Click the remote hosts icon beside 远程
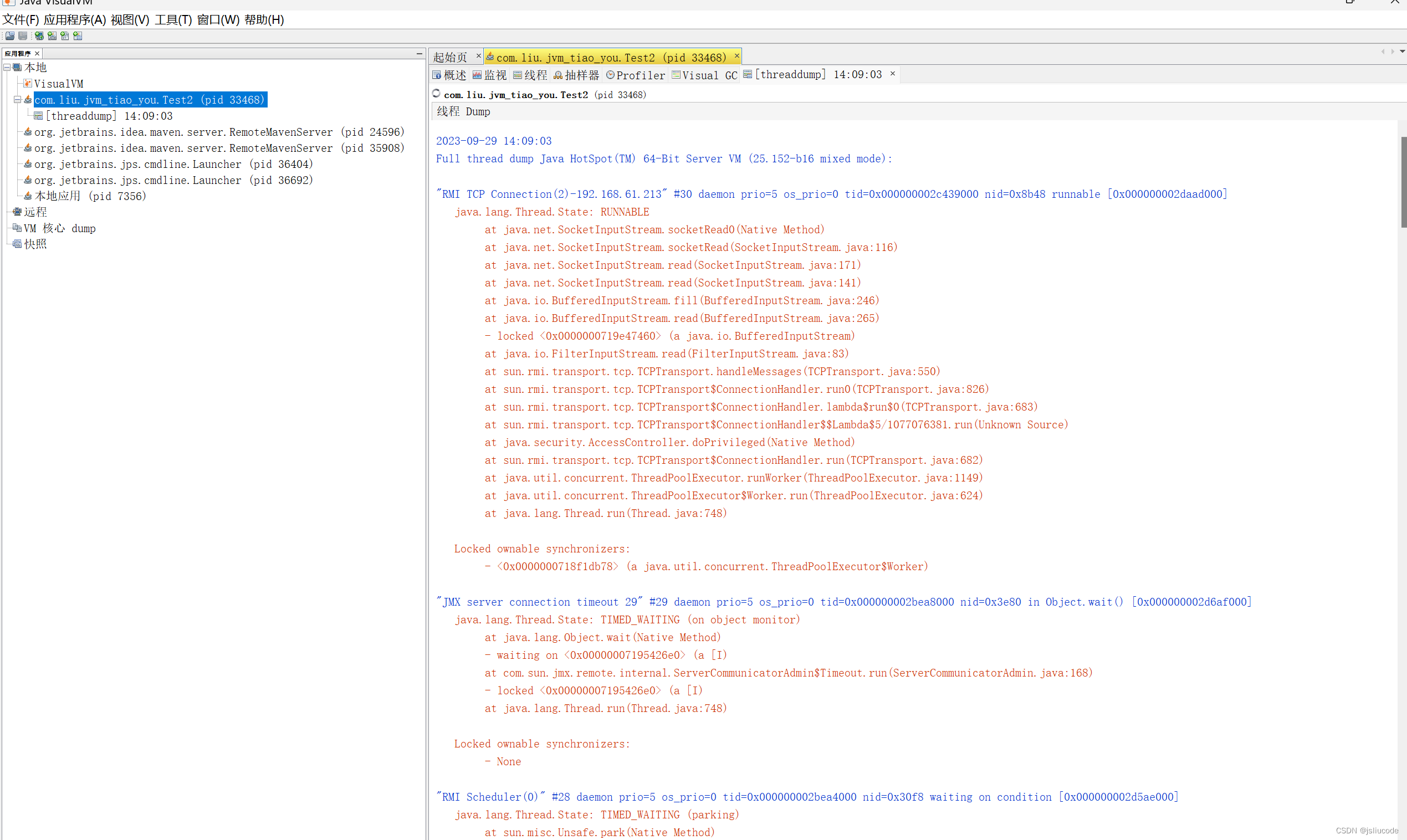The width and height of the screenshot is (1407, 840). pos(17,212)
